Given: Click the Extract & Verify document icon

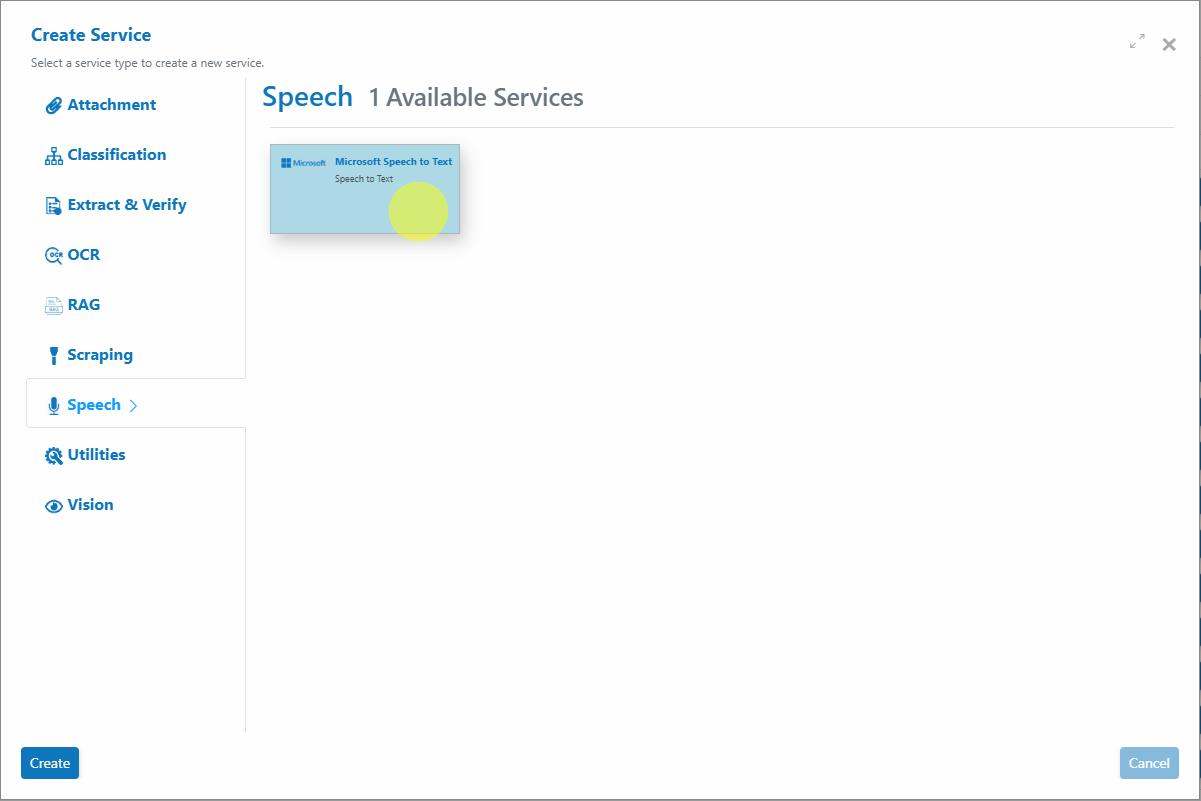Looking at the screenshot, I should point(54,206).
